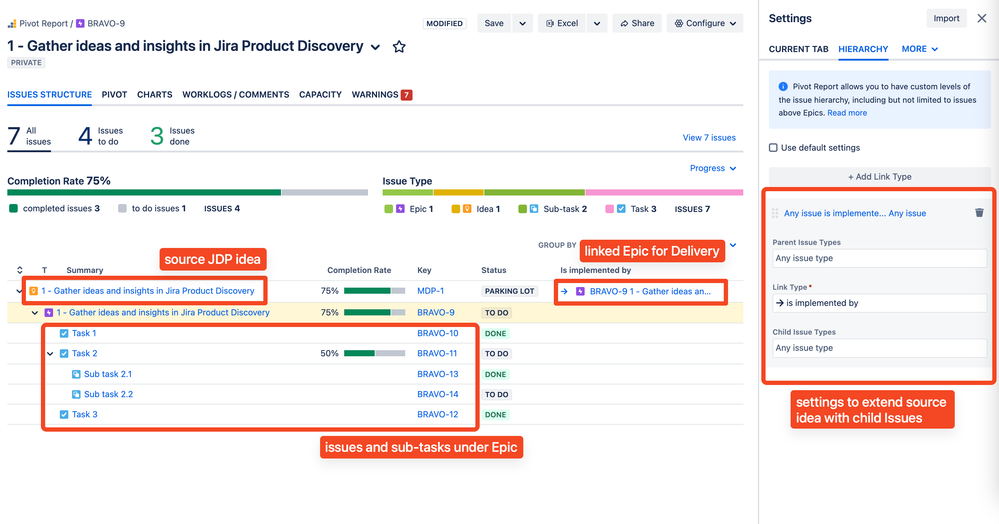
Task: Open the Excel export options dropdown arrow
Action: click(597, 24)
